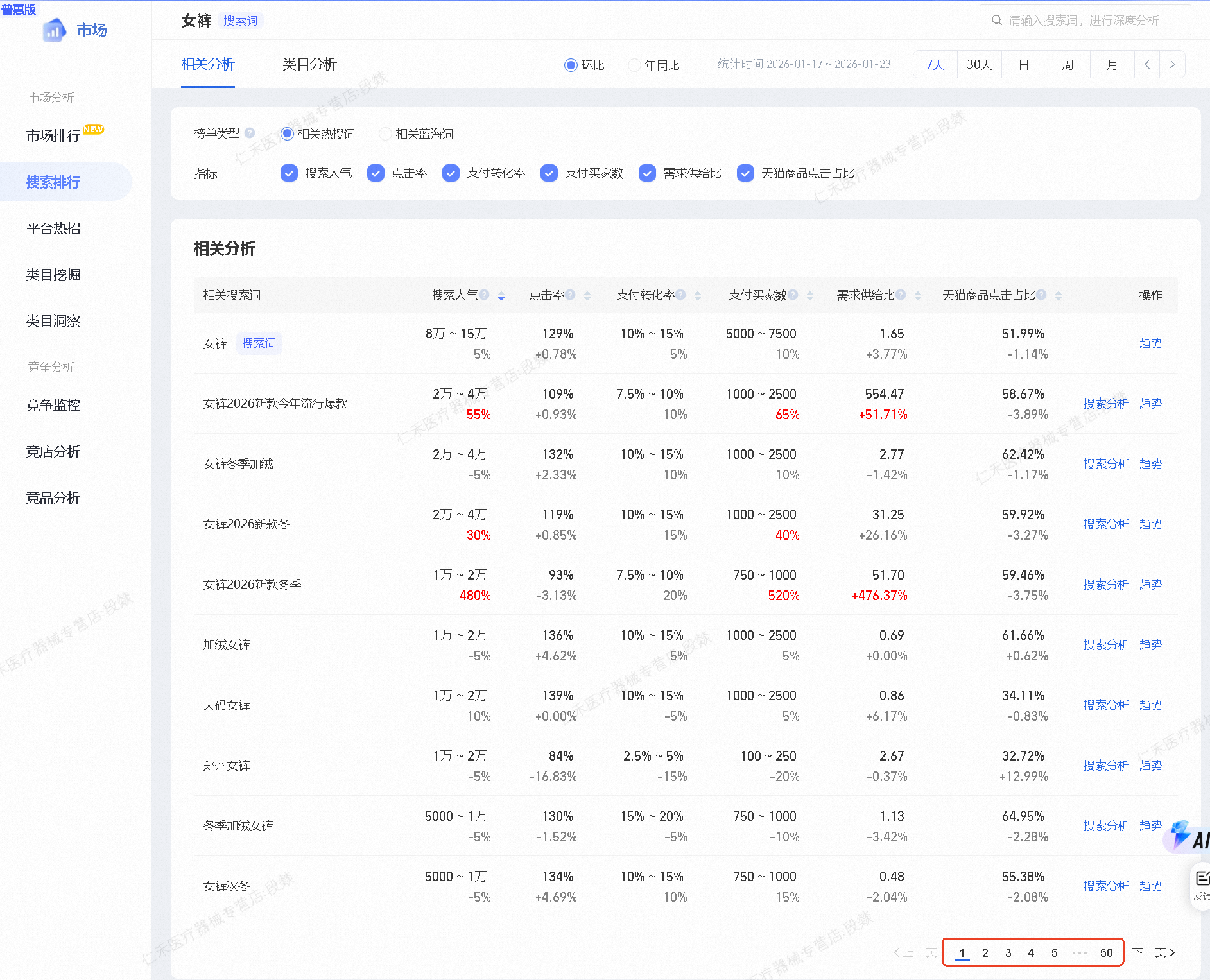Screen dimensions: 1210x980
Task: Select the 30天 time range tab
Action: [x=980, y=64]
